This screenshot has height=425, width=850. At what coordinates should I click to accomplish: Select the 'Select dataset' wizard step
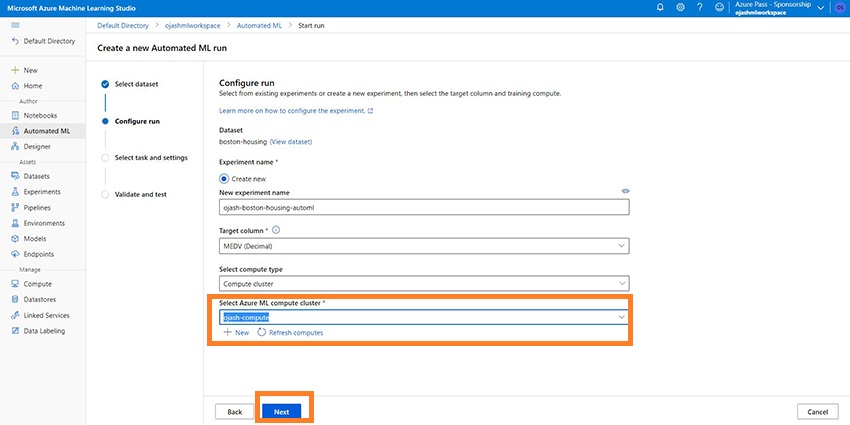(x=136, y=84)
